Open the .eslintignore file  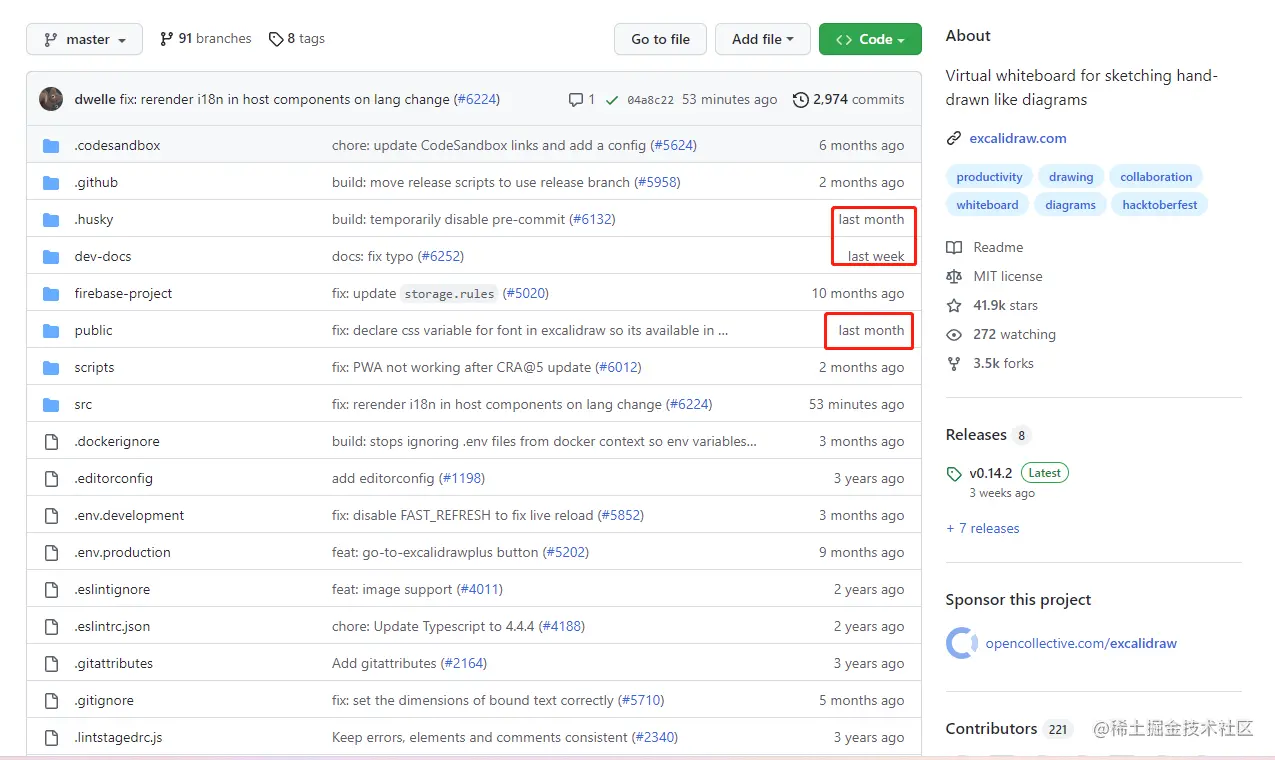coord(112,589)
